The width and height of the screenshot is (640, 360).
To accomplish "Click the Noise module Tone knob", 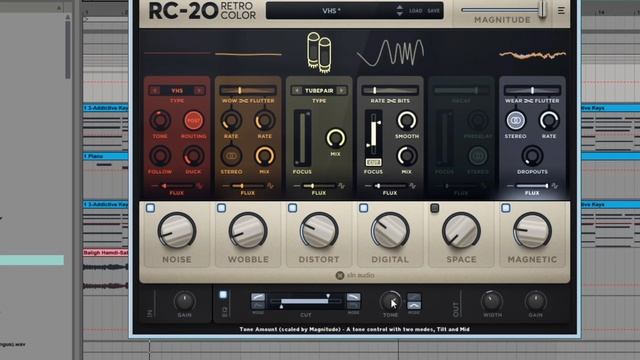I will coord(160,120).
